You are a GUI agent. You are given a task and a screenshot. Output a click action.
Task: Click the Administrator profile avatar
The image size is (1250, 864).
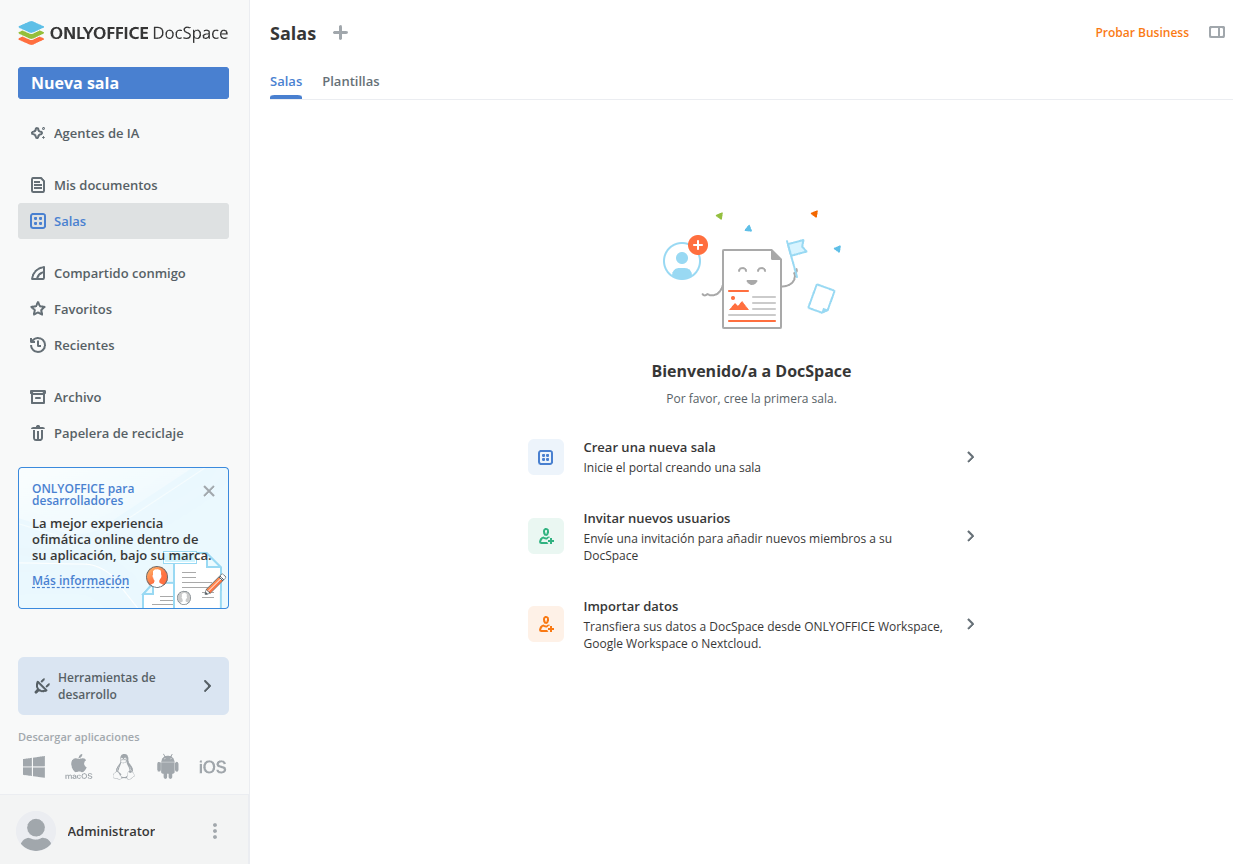click(36, 831)
